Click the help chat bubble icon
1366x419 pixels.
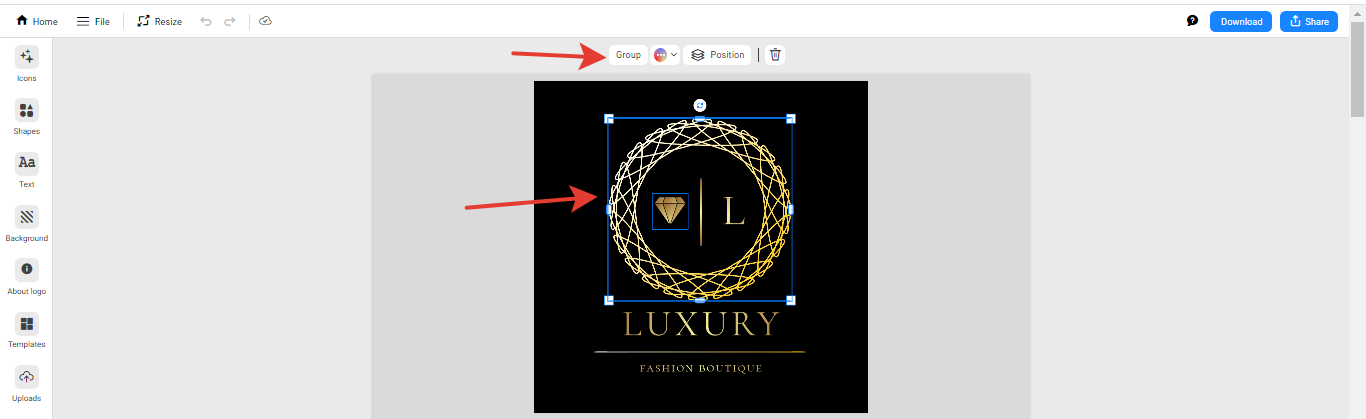click(x=1192, y=21)
